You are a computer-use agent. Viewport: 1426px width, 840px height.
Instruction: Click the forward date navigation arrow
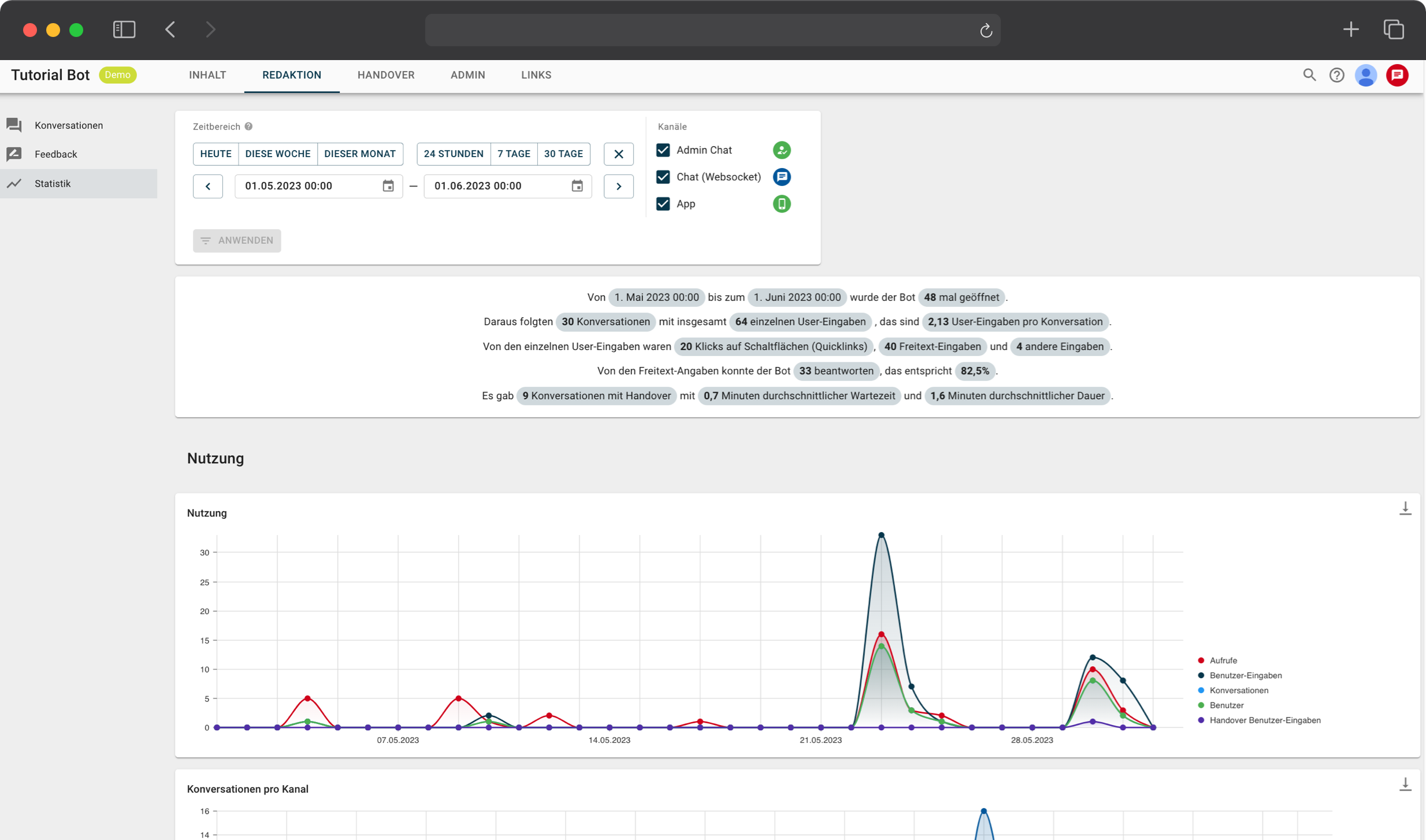coord(619,186)
